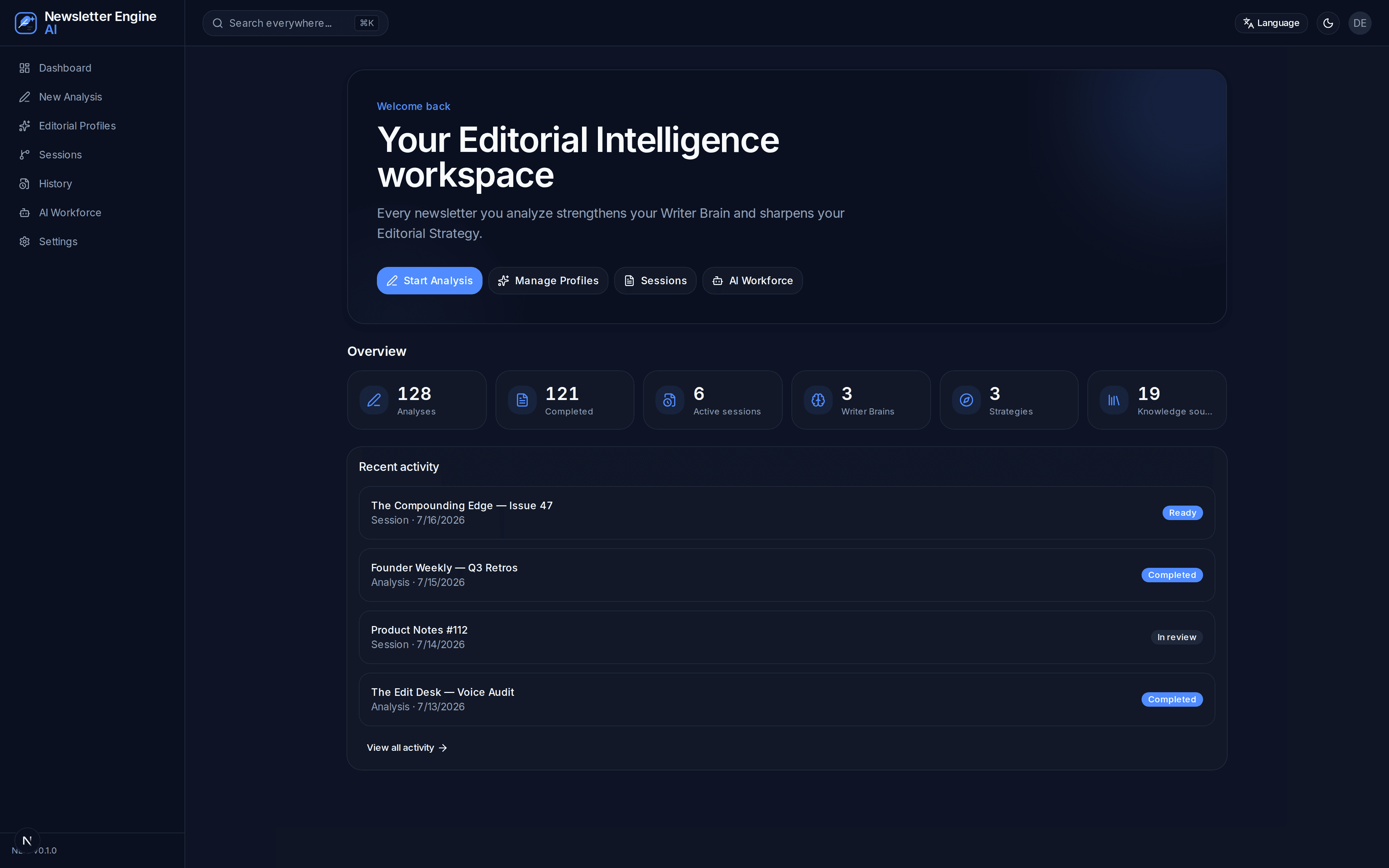Click the Start Analysis button

pos(429,281)
